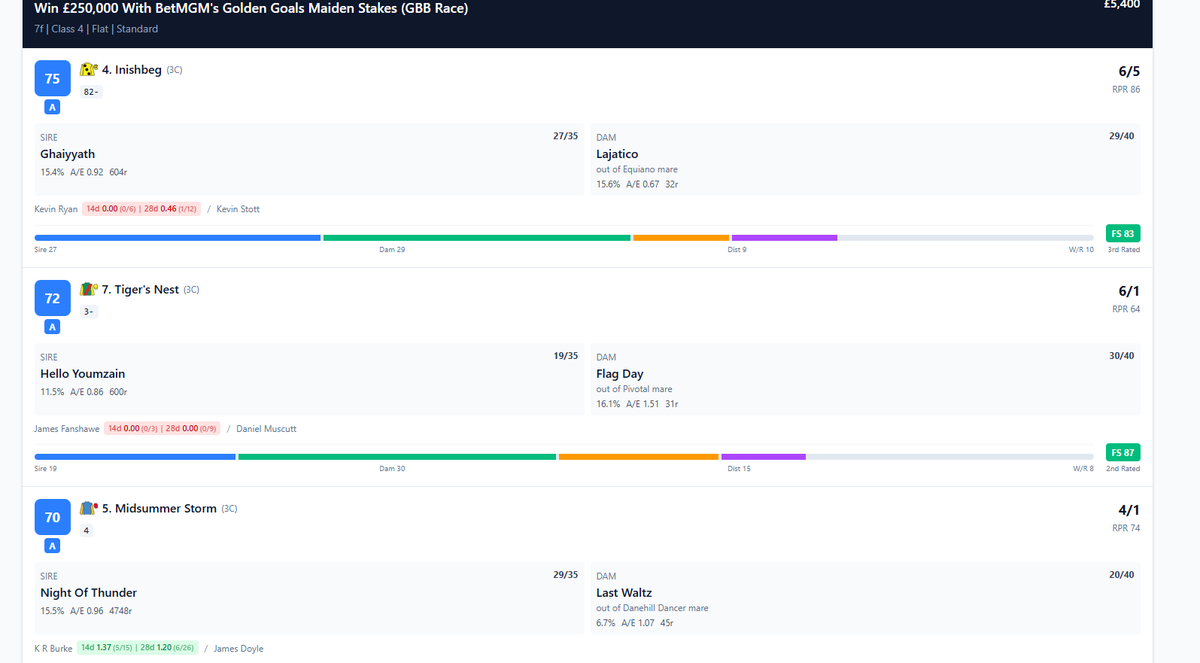Click Inishbeg's blue sire score bar segment
1200x663 pixels.
point(177,238)
